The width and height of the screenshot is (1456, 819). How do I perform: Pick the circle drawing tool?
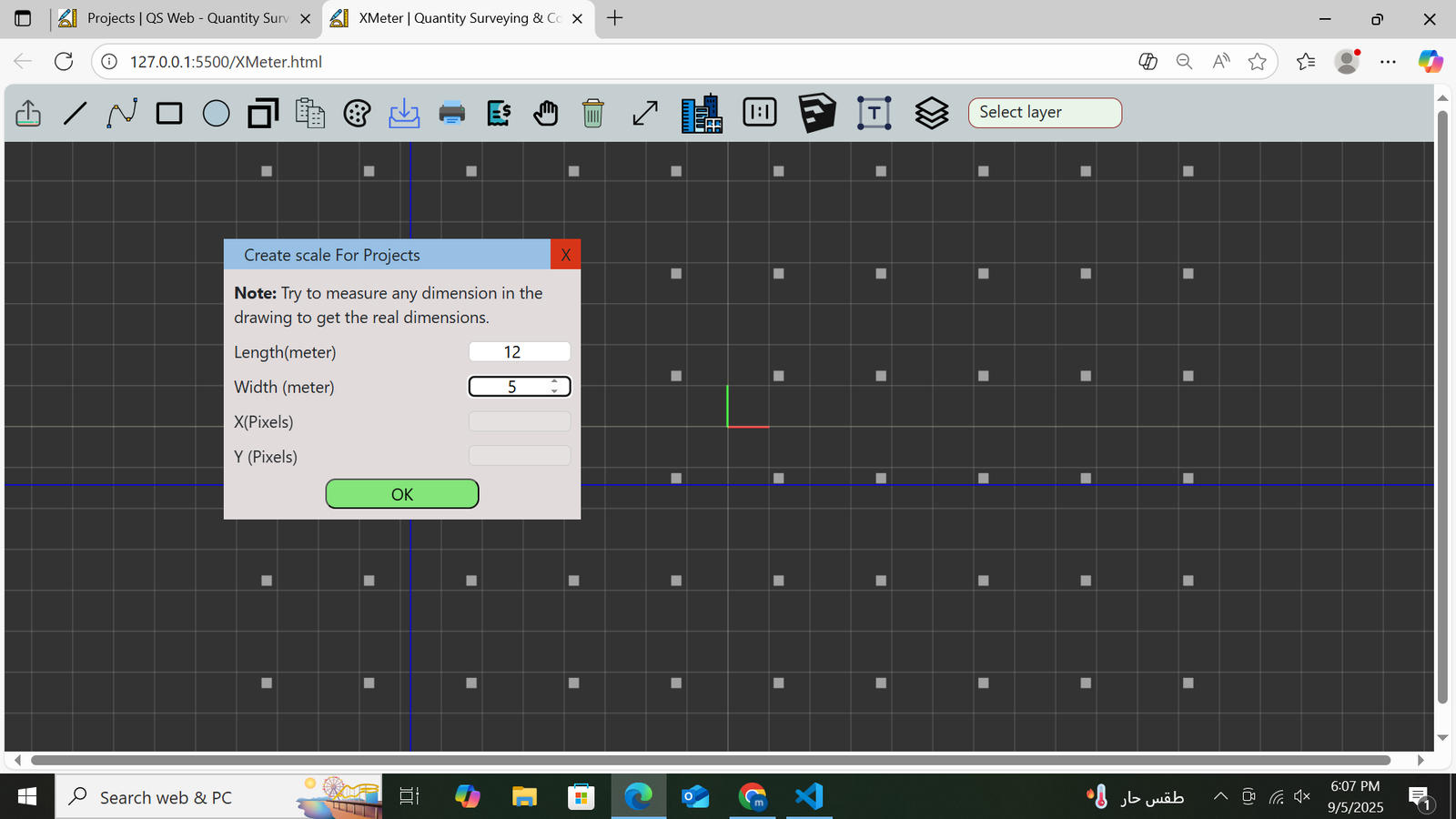216,113
